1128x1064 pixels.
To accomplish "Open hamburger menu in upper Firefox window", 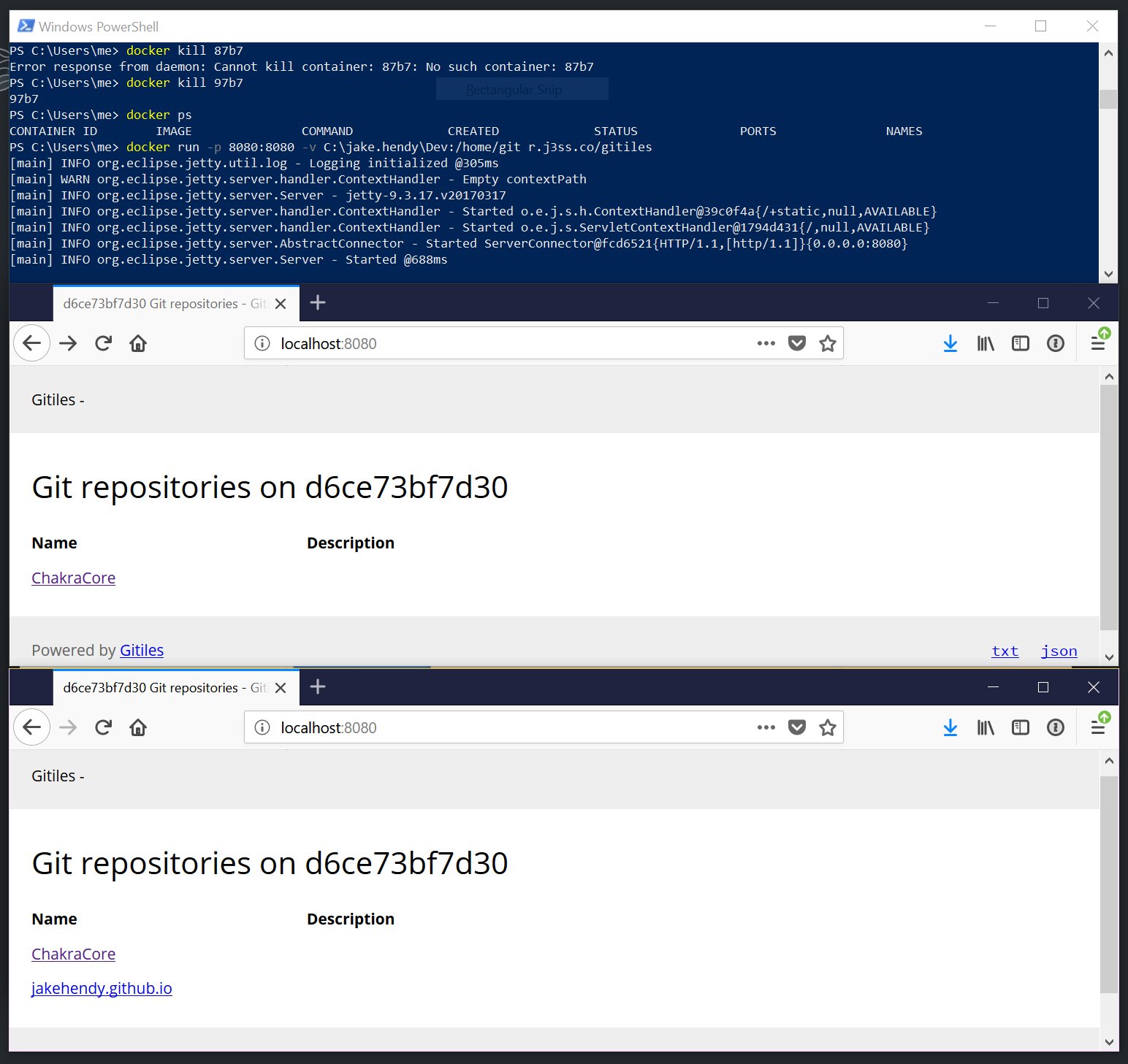I will (x=1098, y=343).
